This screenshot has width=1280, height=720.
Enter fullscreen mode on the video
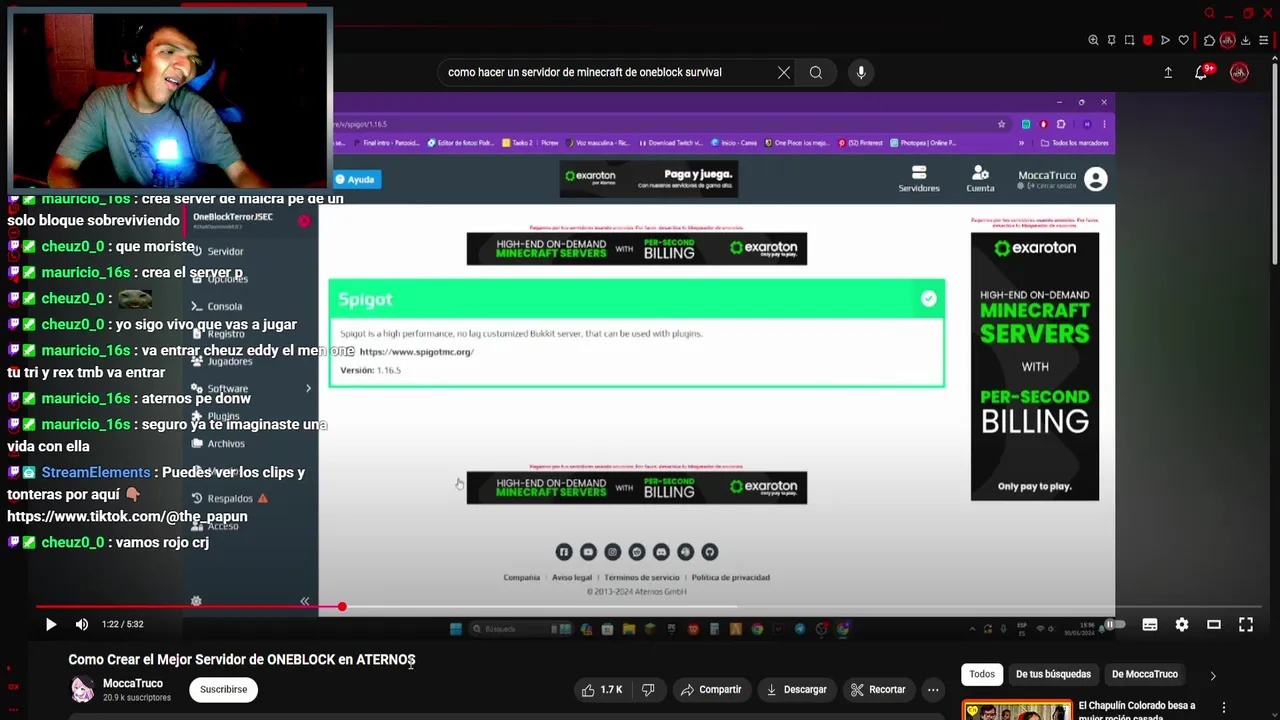coord(1246,624)
